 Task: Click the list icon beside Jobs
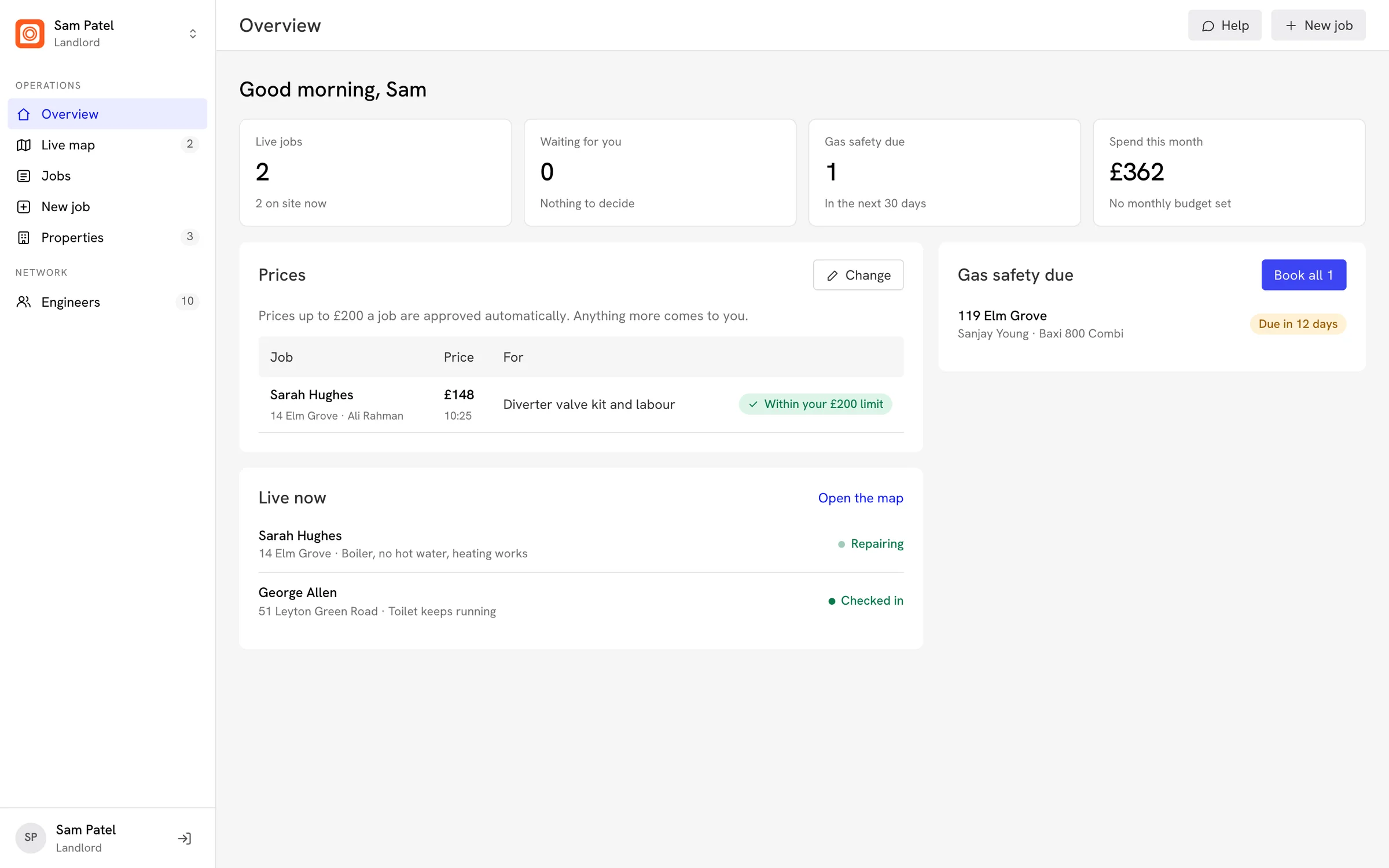[x=24, y=175]
